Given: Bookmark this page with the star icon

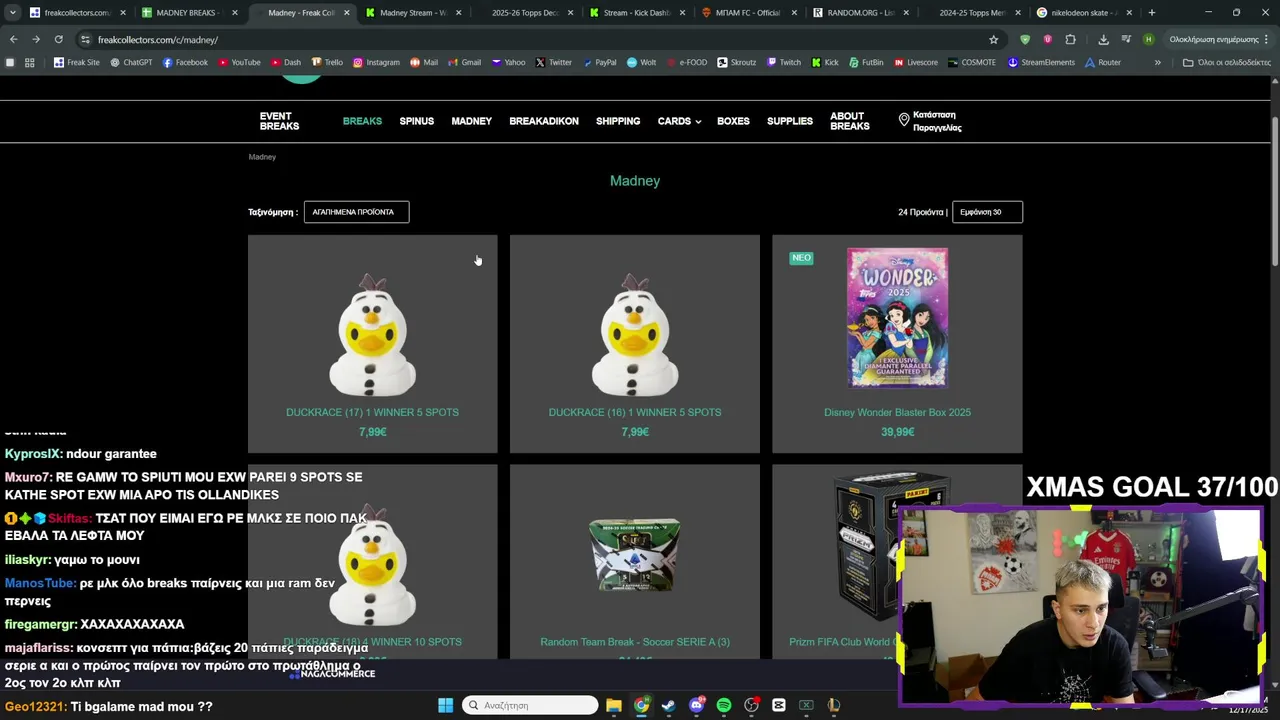Looking at the screenshot, I should pyautogui.click(x=993, y=39).
